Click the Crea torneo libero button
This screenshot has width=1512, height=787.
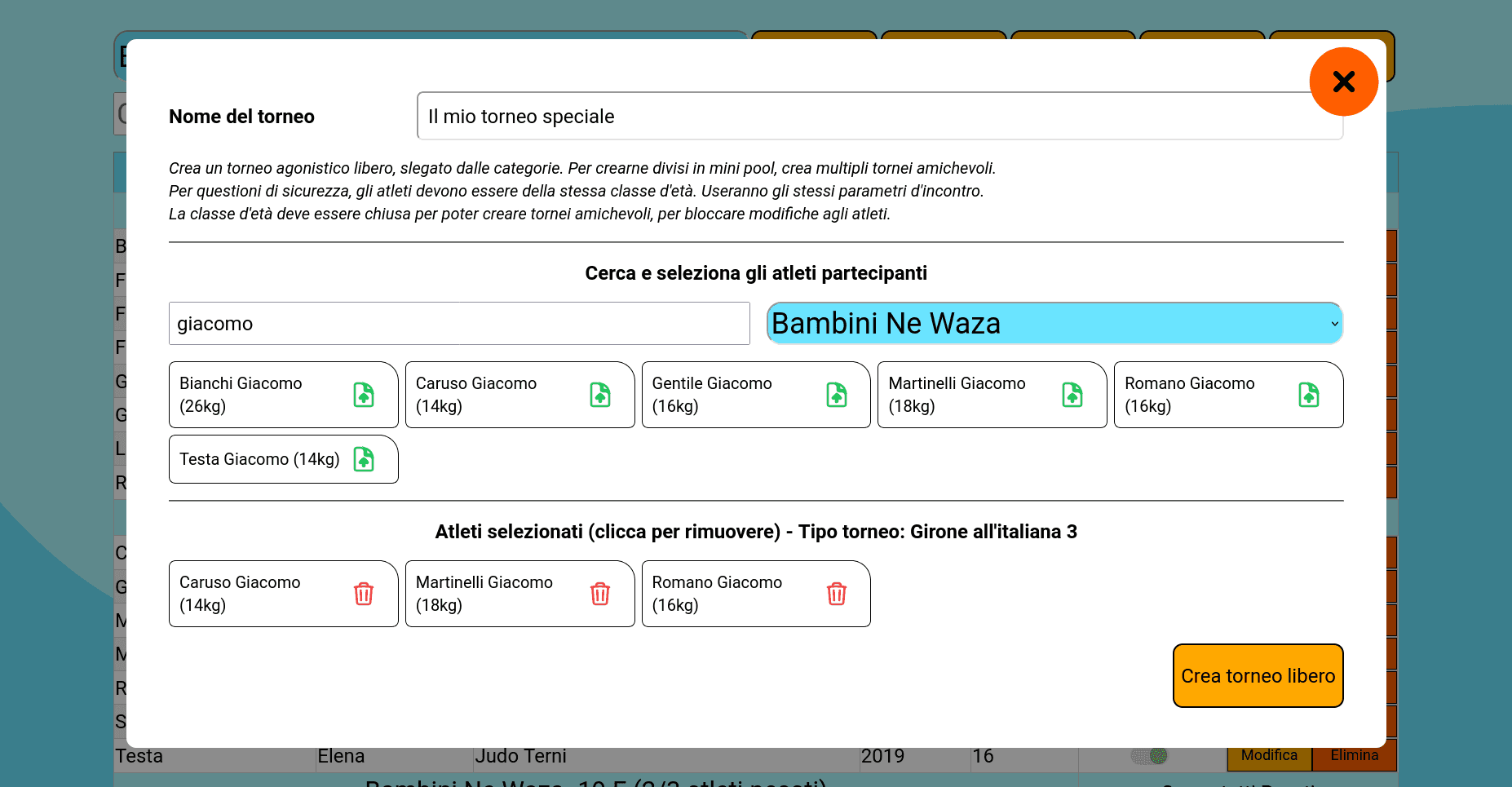(x=1258, y=676)
